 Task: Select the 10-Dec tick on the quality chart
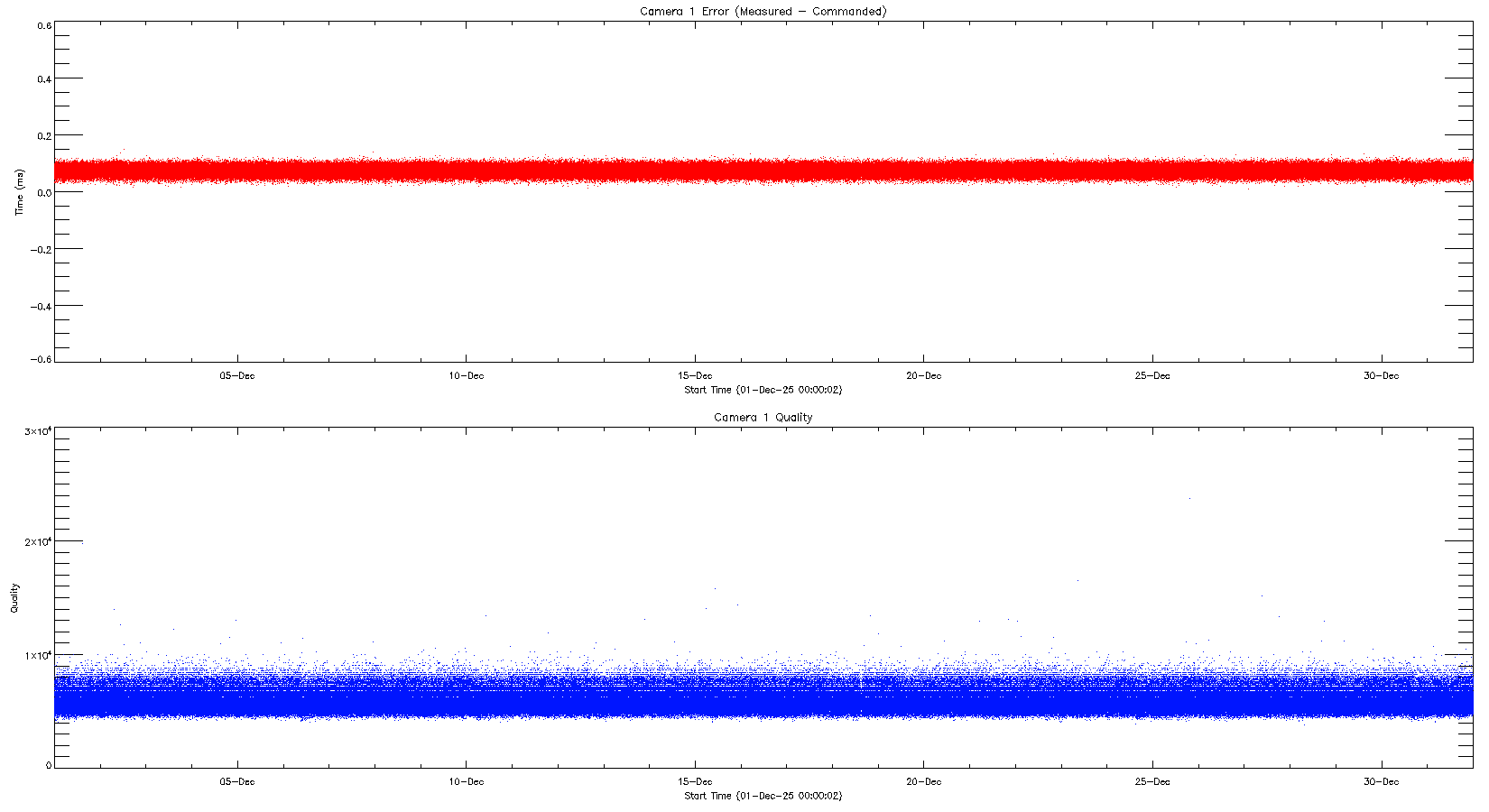pyautogui.click(x=466, y=782)
